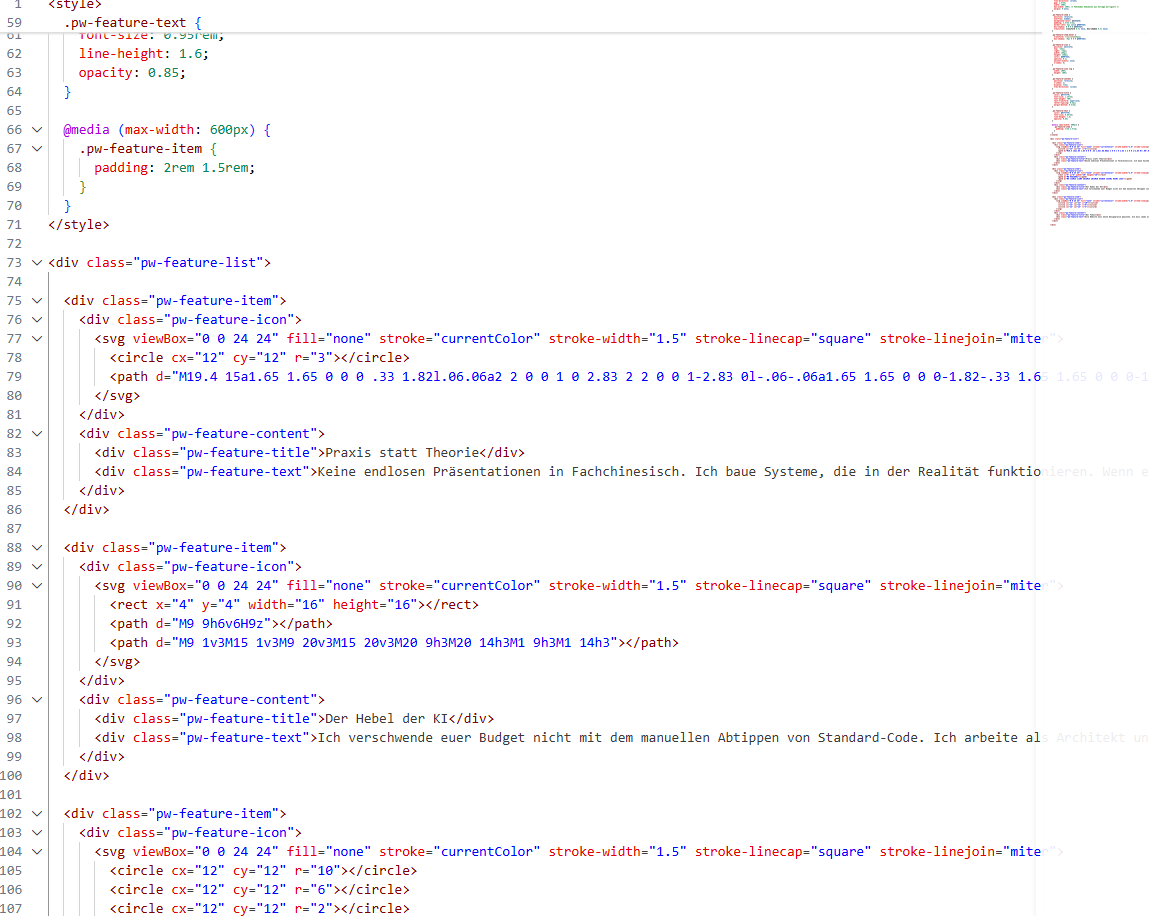Click the closing </svg> tag on line 94
Image resolution: width=1149 pixels, height=916 pixels.
(x=117, y=662)
